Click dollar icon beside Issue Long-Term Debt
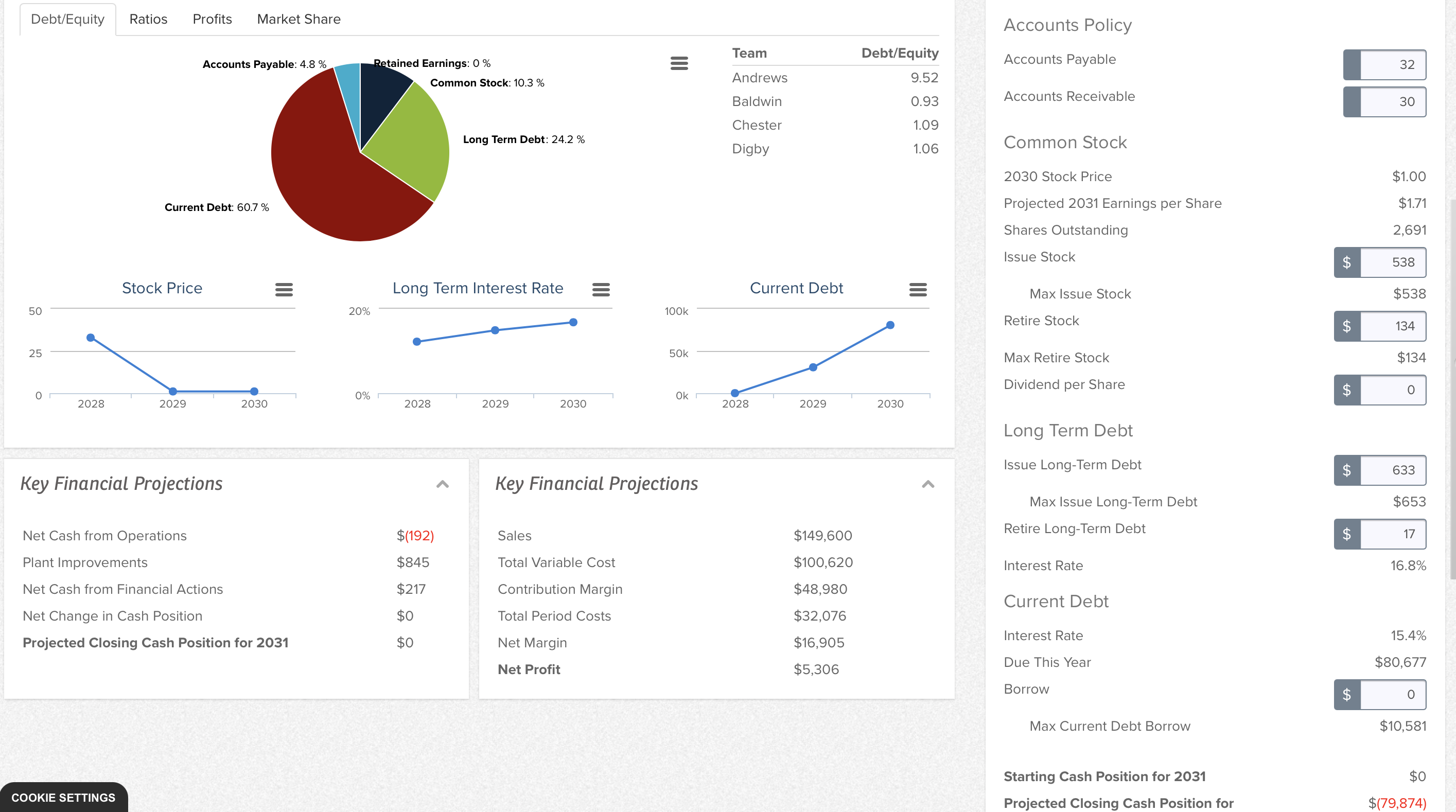Viewport: 1456px width, 812px height. coord(1347,470)
